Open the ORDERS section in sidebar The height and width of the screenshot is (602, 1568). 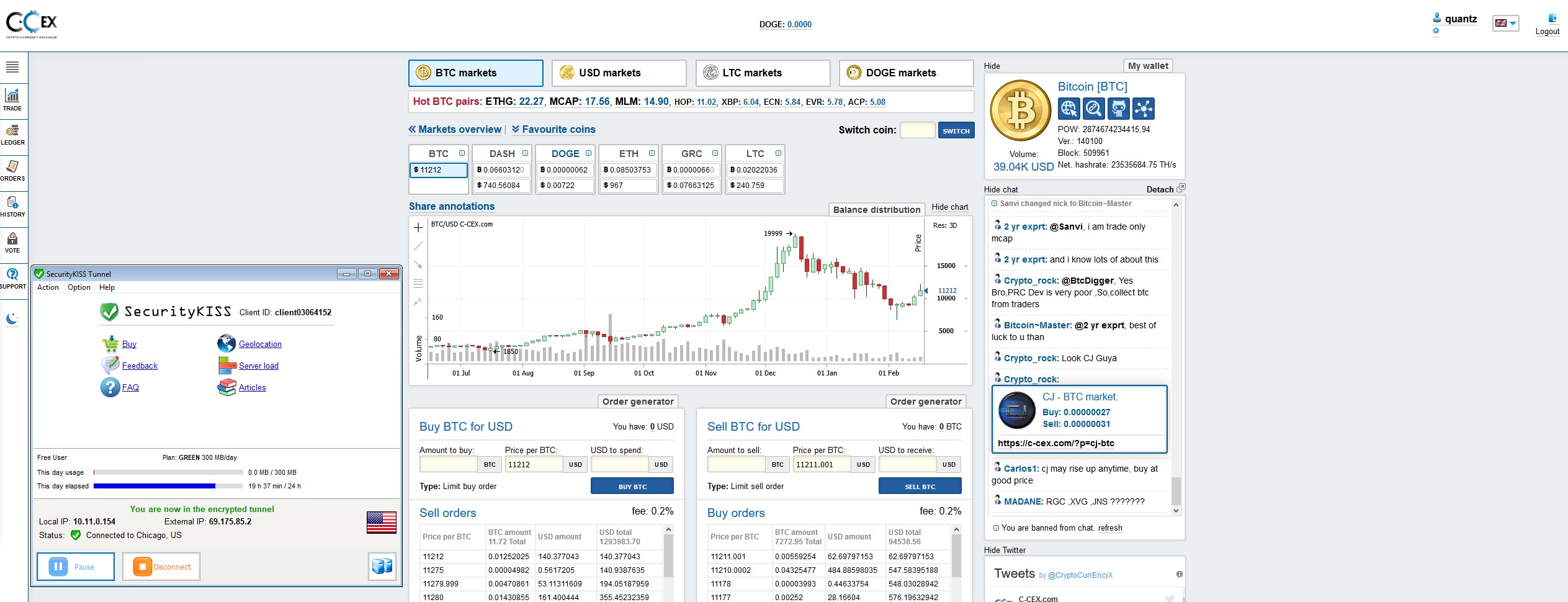point(12,170)
